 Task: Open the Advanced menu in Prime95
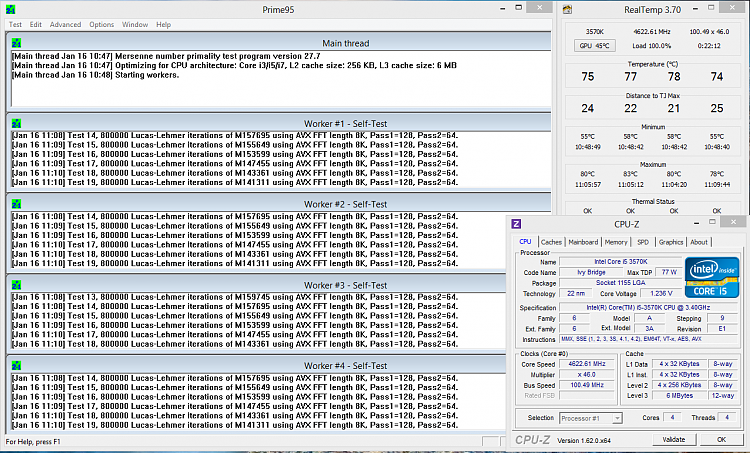coord(66,24)
